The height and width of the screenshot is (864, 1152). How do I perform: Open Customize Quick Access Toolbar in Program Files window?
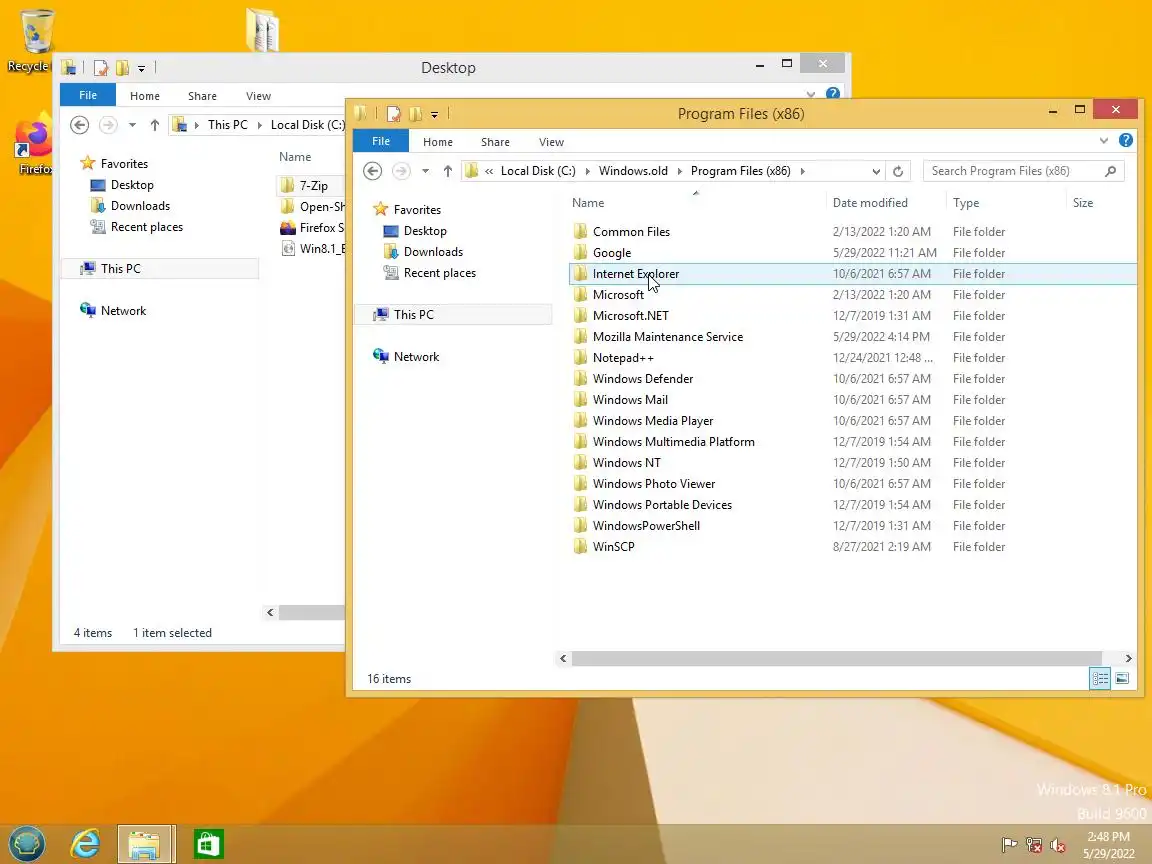click(434, 115)
